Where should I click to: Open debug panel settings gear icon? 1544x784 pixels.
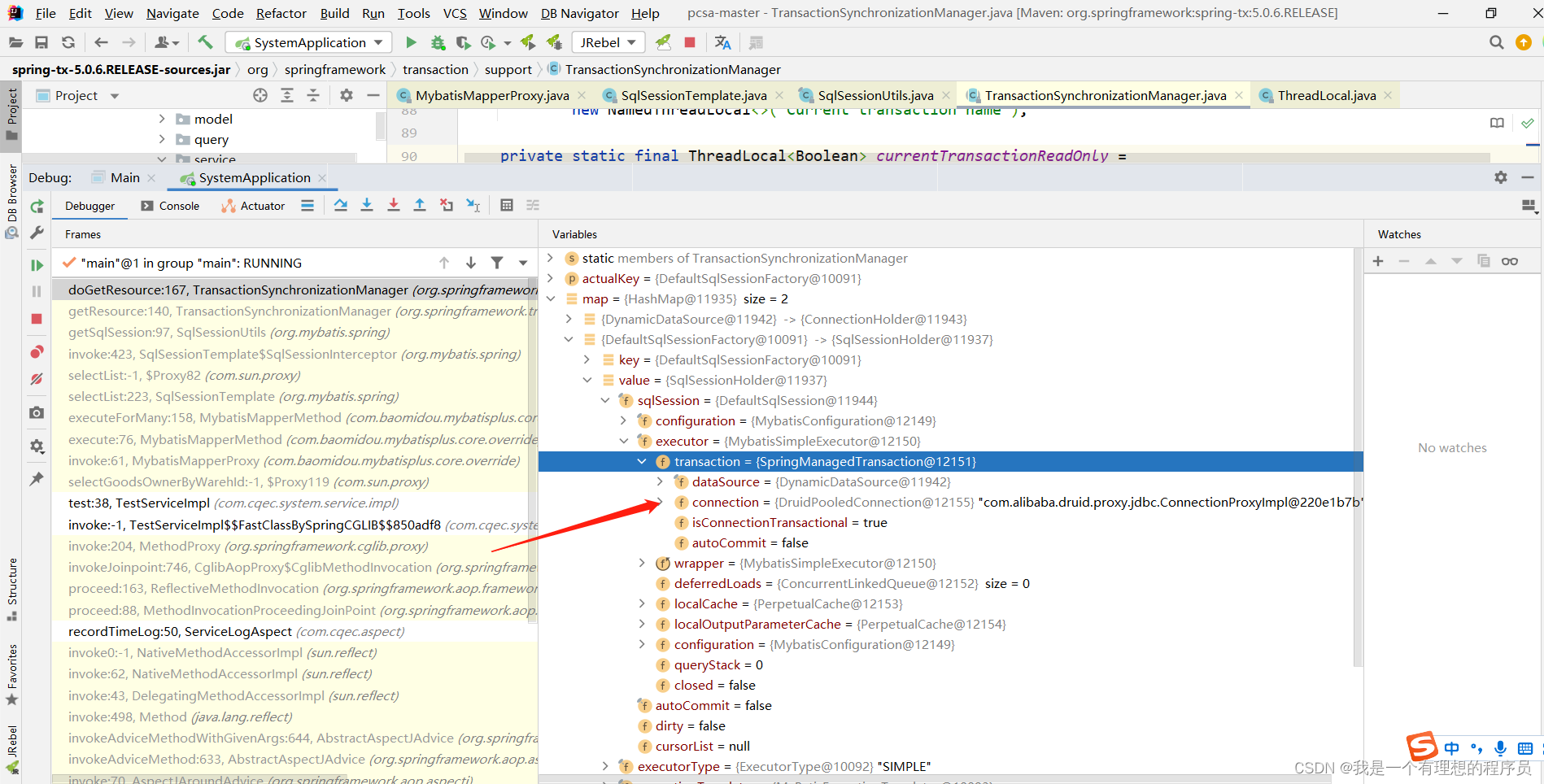click(x=1501, y=177)
